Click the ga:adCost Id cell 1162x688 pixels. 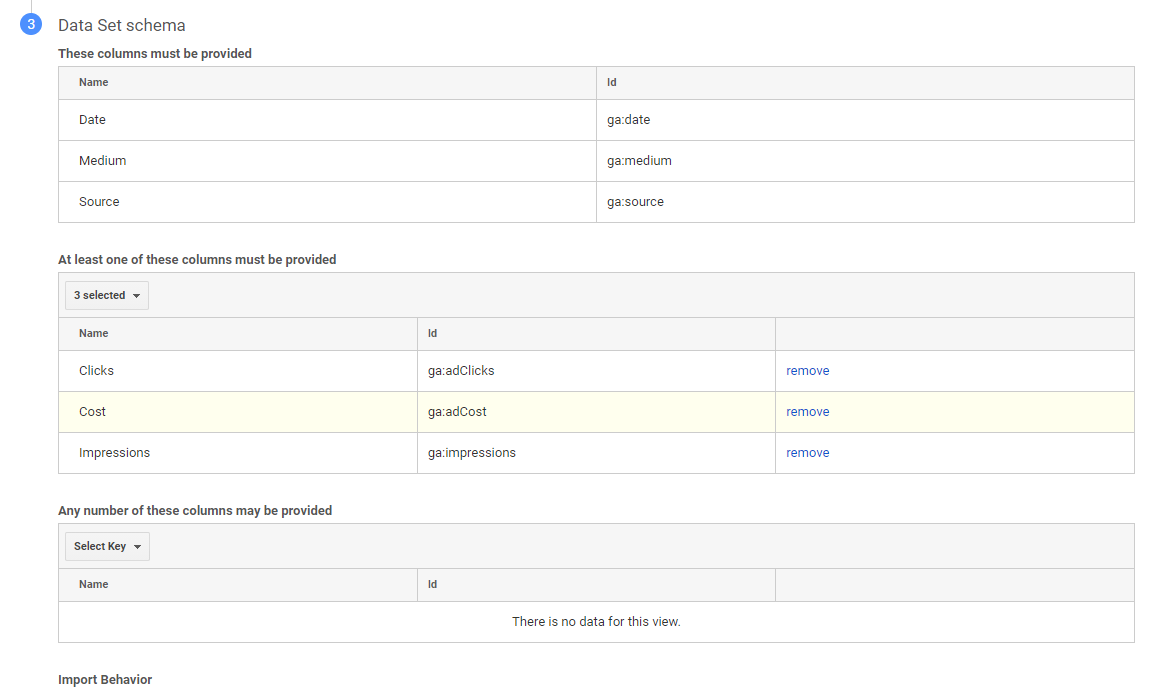(457, 412)
